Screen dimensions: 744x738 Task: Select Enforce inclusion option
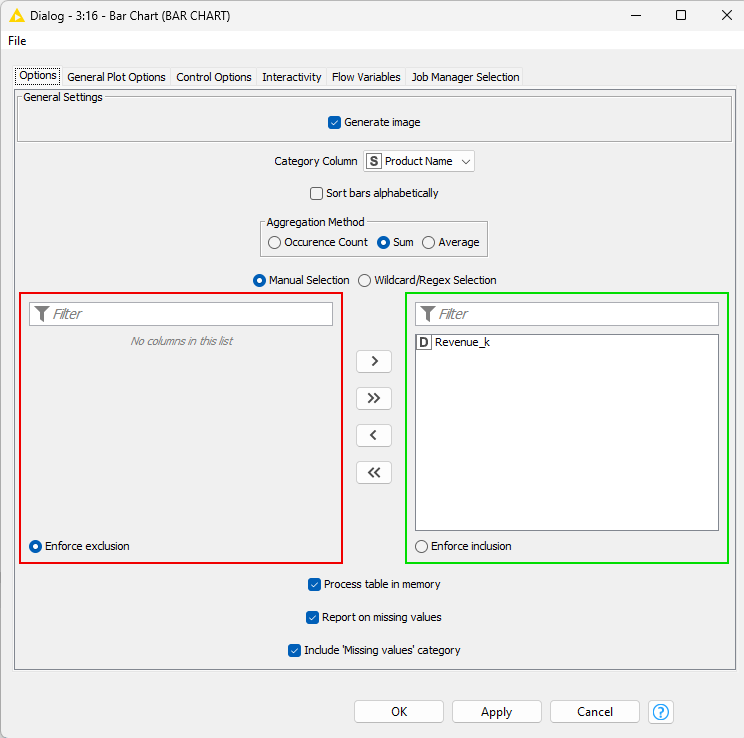[422, 546]
